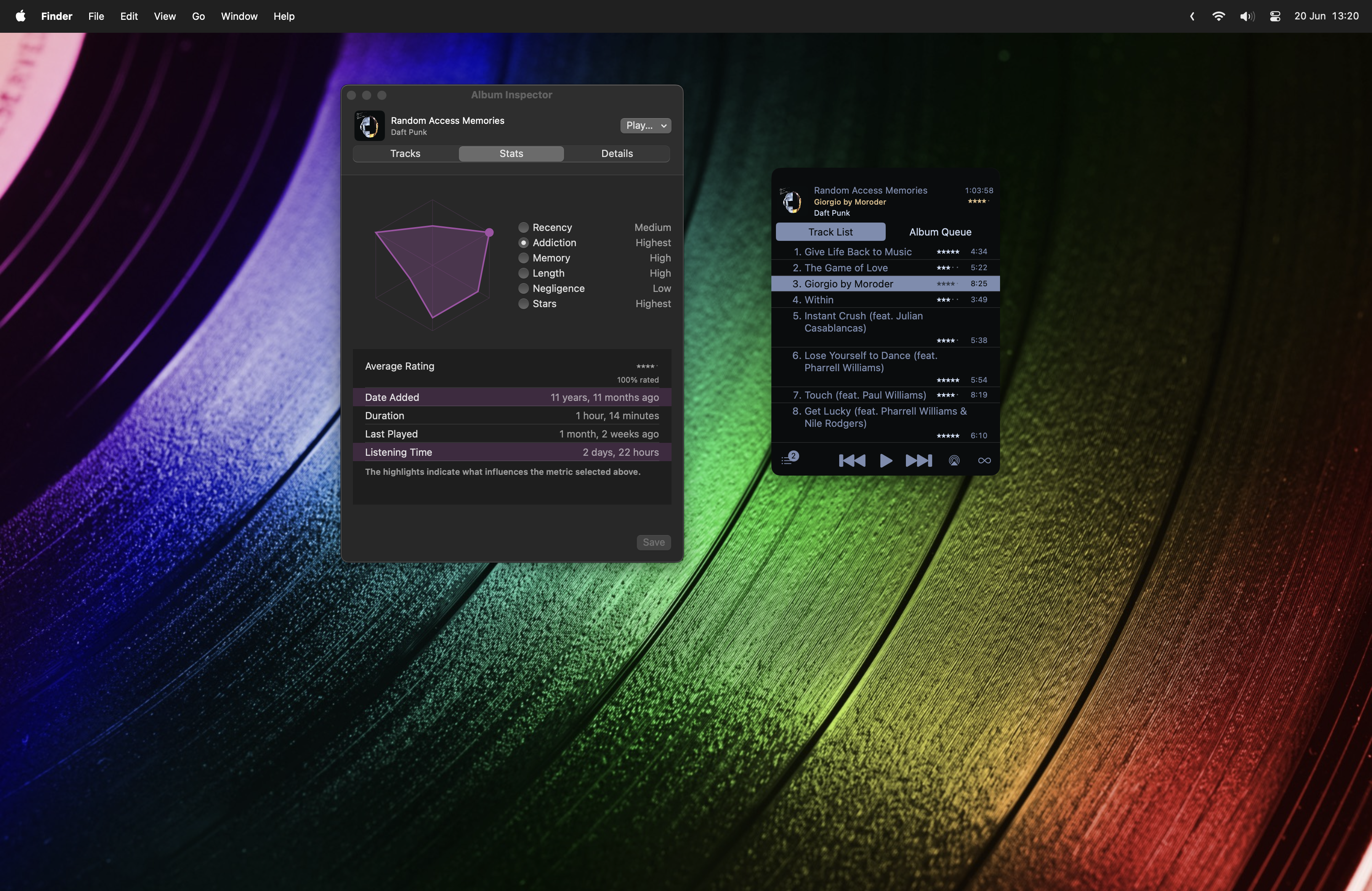Screen dimensions: 1372x891
Task: Select track 7. Touch (feat. Paul Williams)
Action: pyautogui.click(x=885, y=395)
